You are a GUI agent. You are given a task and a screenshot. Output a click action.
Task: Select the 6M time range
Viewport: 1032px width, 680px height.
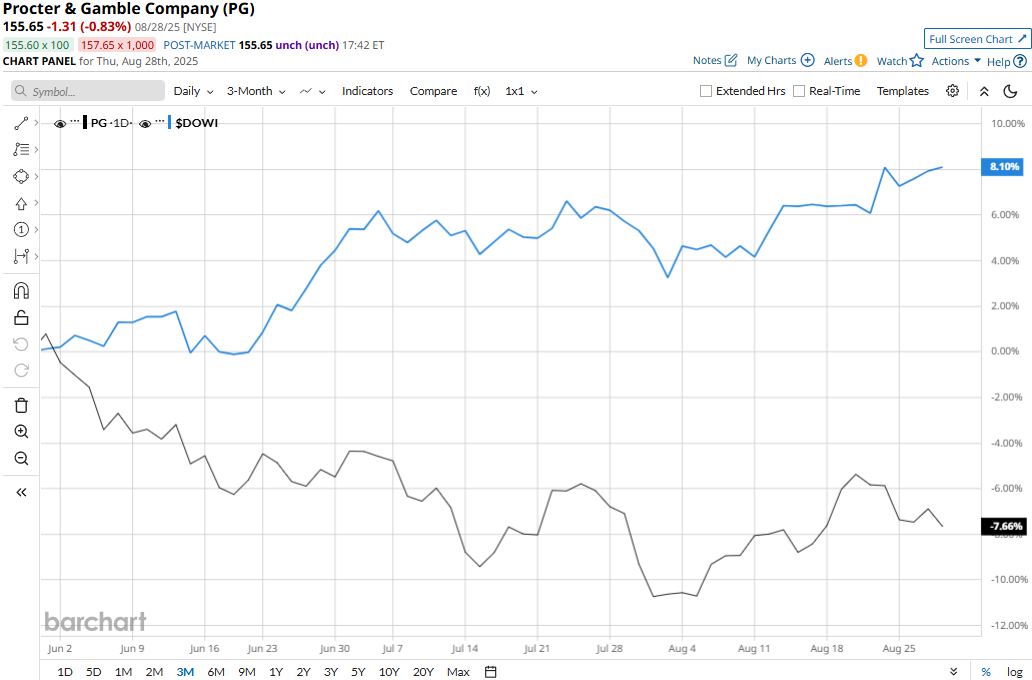216,671
